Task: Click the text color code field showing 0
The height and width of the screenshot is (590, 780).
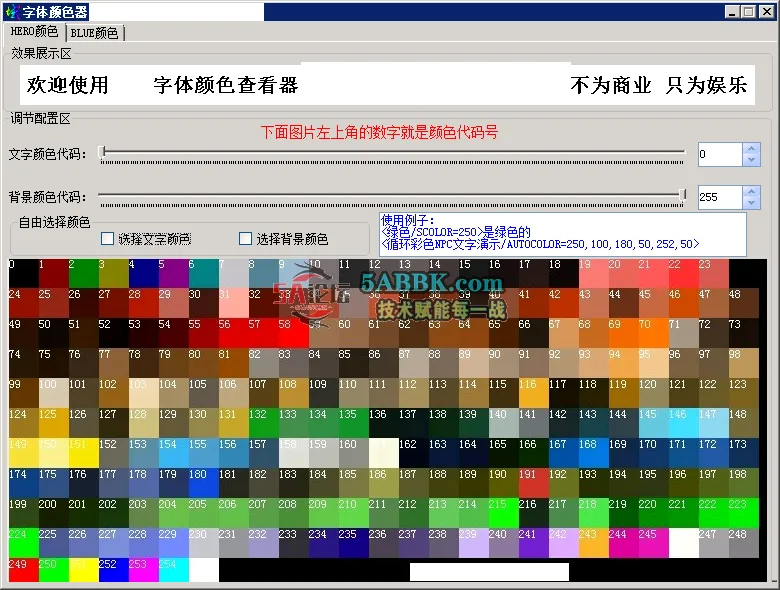Action: (720, 154)
